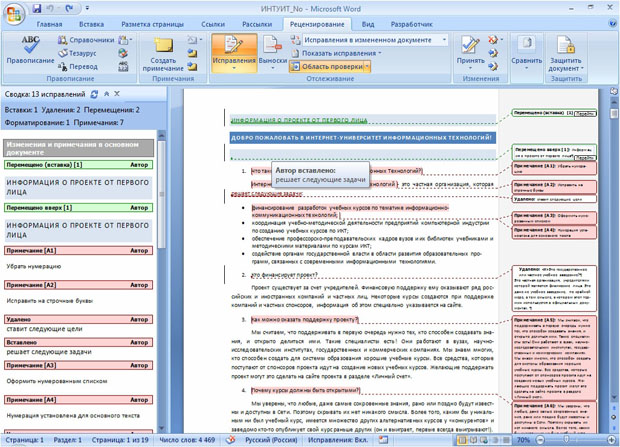
Task: Click the document vertical scrollbar up arrow
Action: click(x=614, y=102)
